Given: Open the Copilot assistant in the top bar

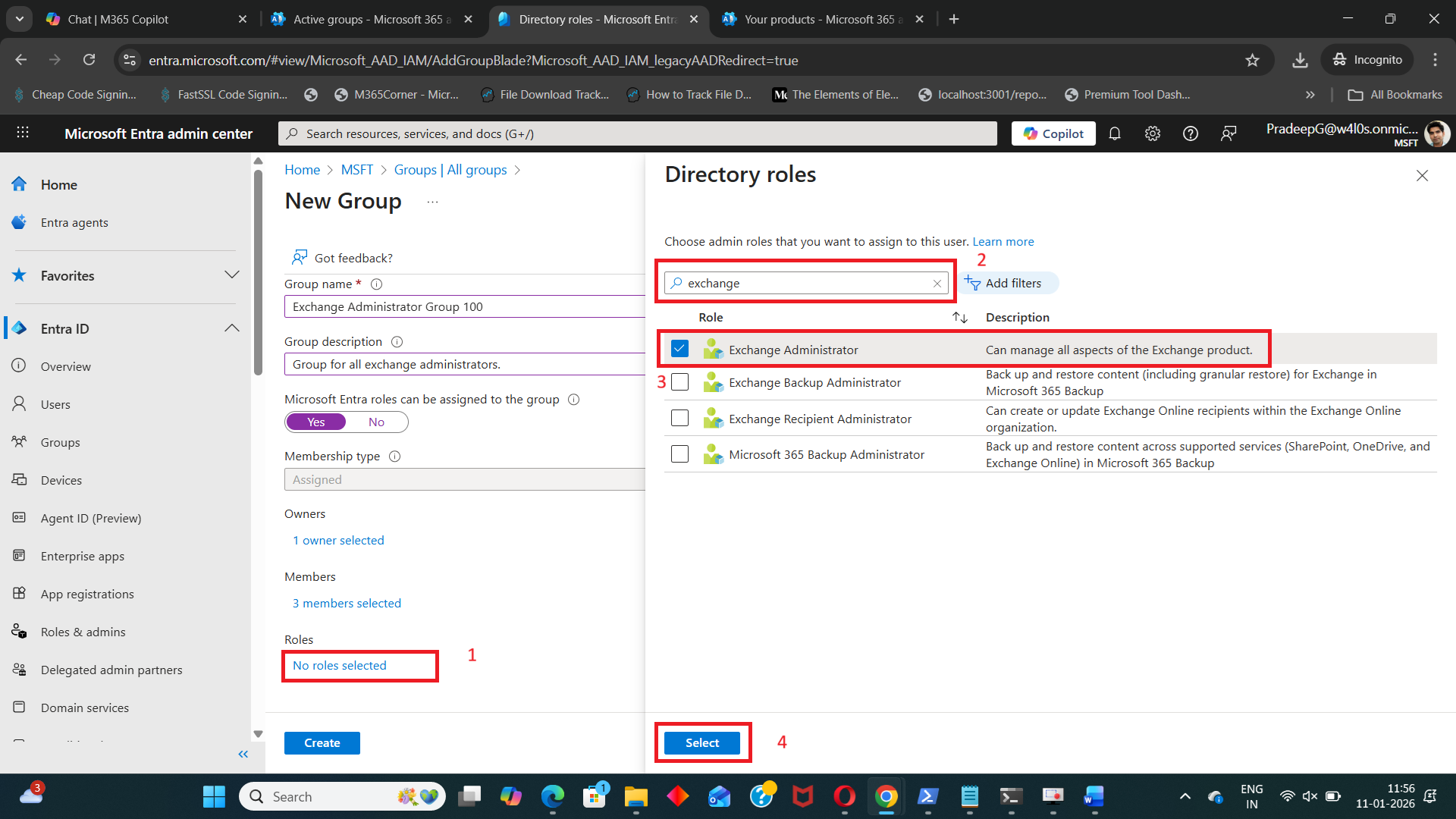Looking at the screenshot, I should pos(1053,133).
